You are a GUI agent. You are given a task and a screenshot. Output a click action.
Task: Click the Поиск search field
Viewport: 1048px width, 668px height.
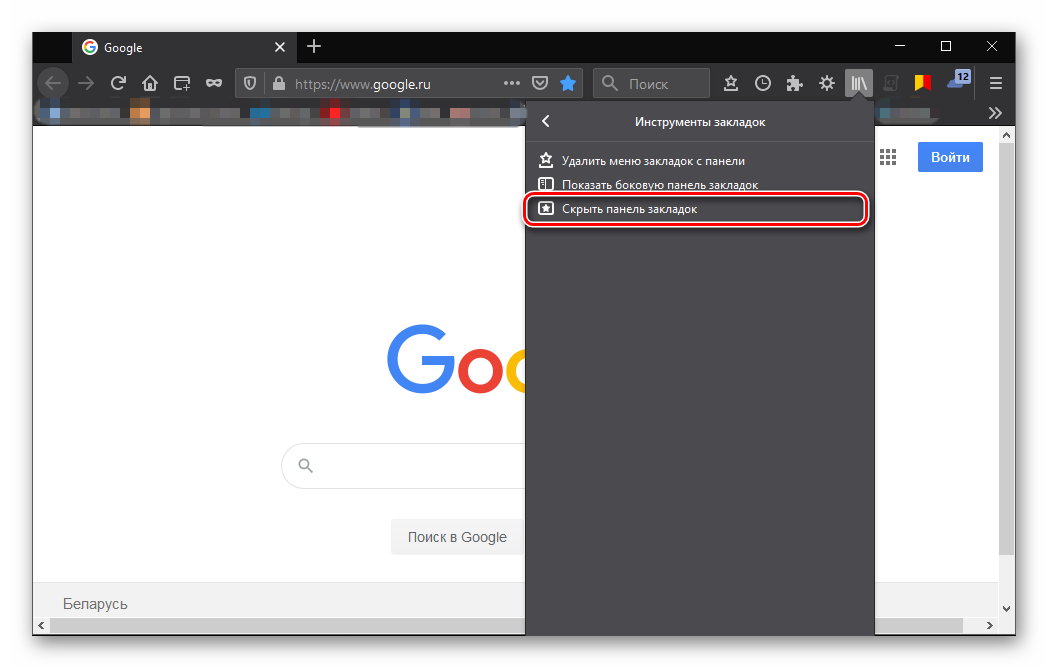click(x=651, y=84)
